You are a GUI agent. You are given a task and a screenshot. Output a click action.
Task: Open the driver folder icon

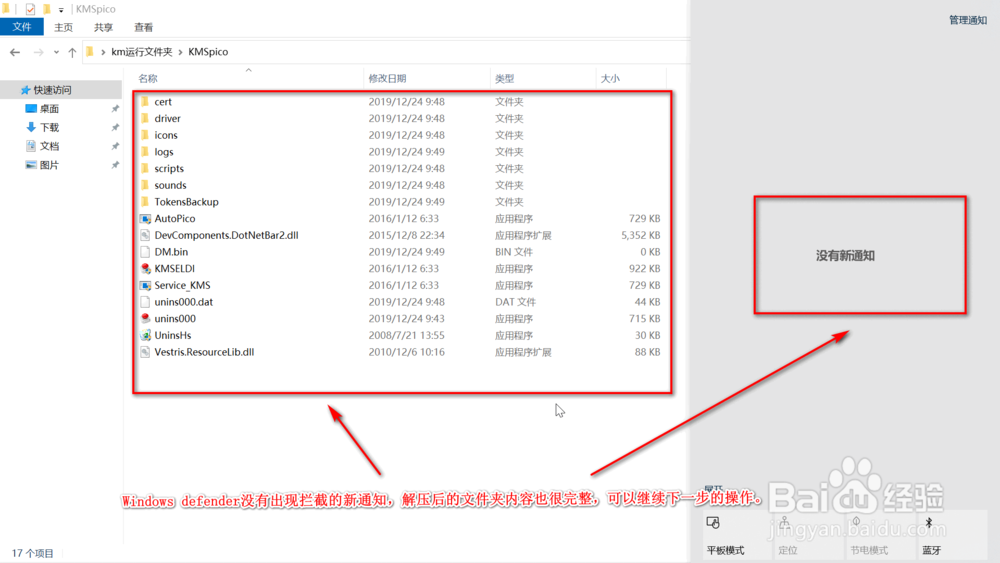[145, 118]
